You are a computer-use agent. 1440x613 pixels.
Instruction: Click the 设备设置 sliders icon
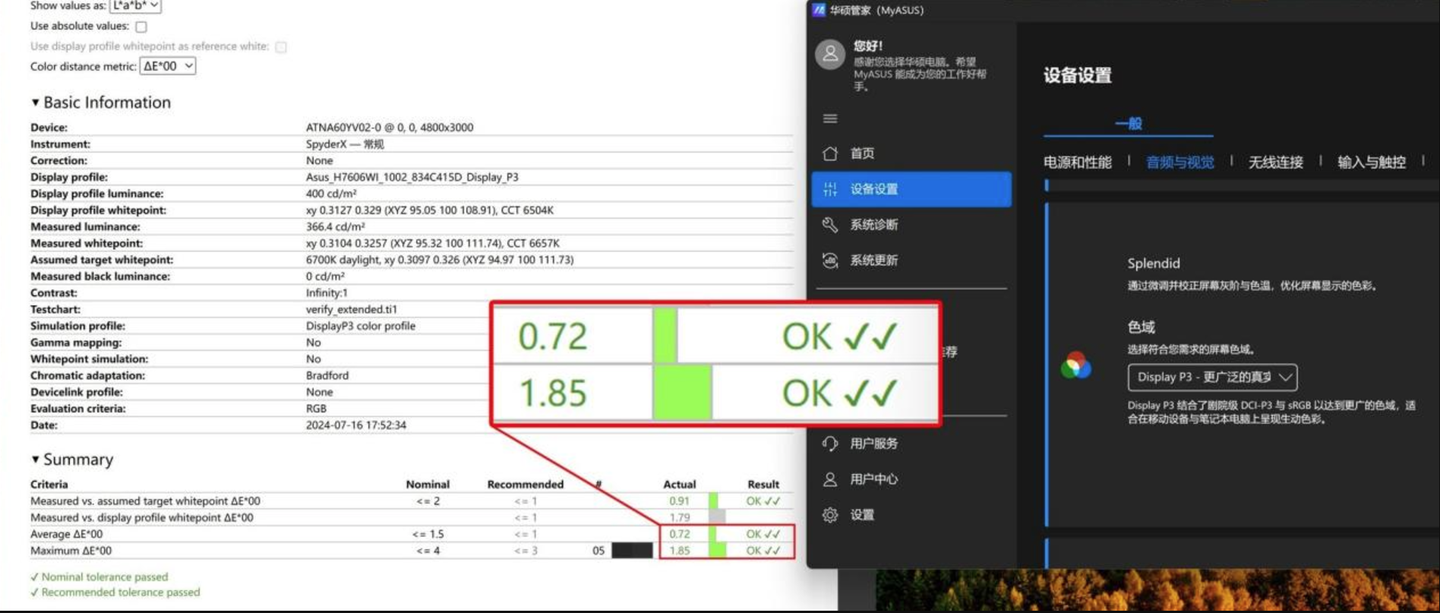[830, 189]
